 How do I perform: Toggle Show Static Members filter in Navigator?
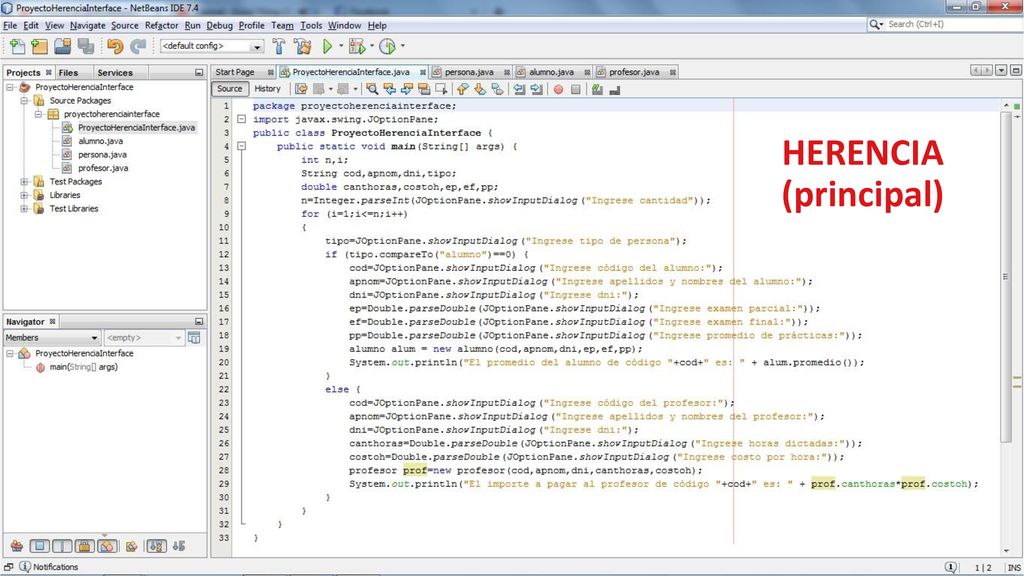point(62,546)
